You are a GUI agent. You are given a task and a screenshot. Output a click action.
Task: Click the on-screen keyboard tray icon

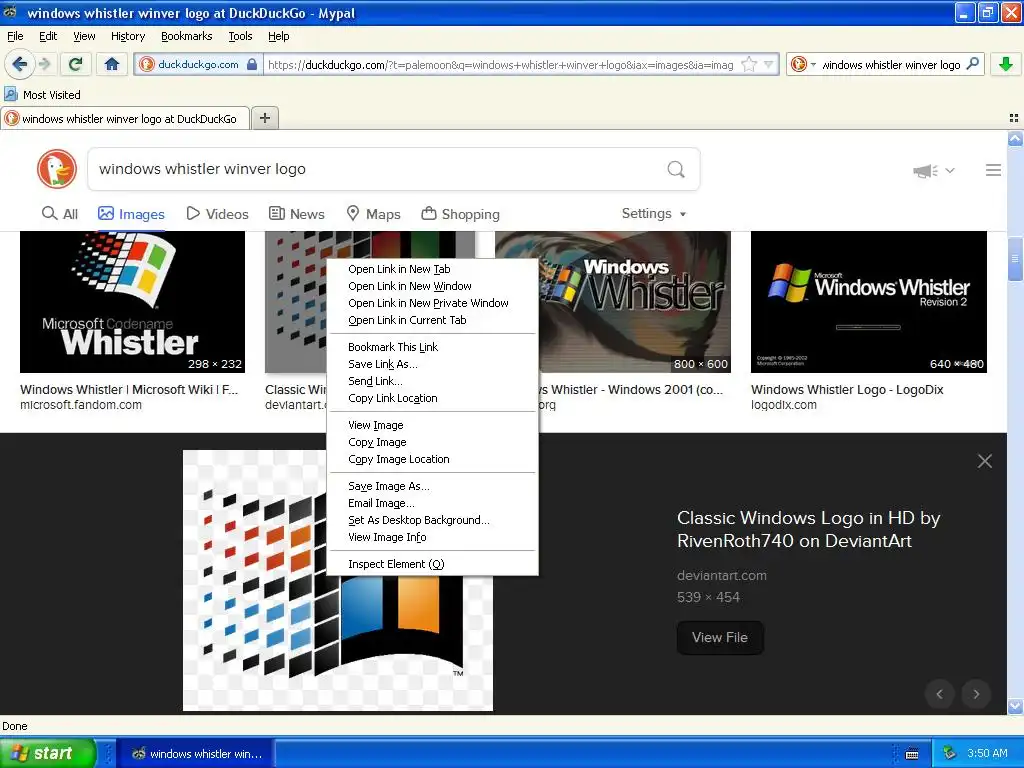pyautogui.click(x=912, y=754)
